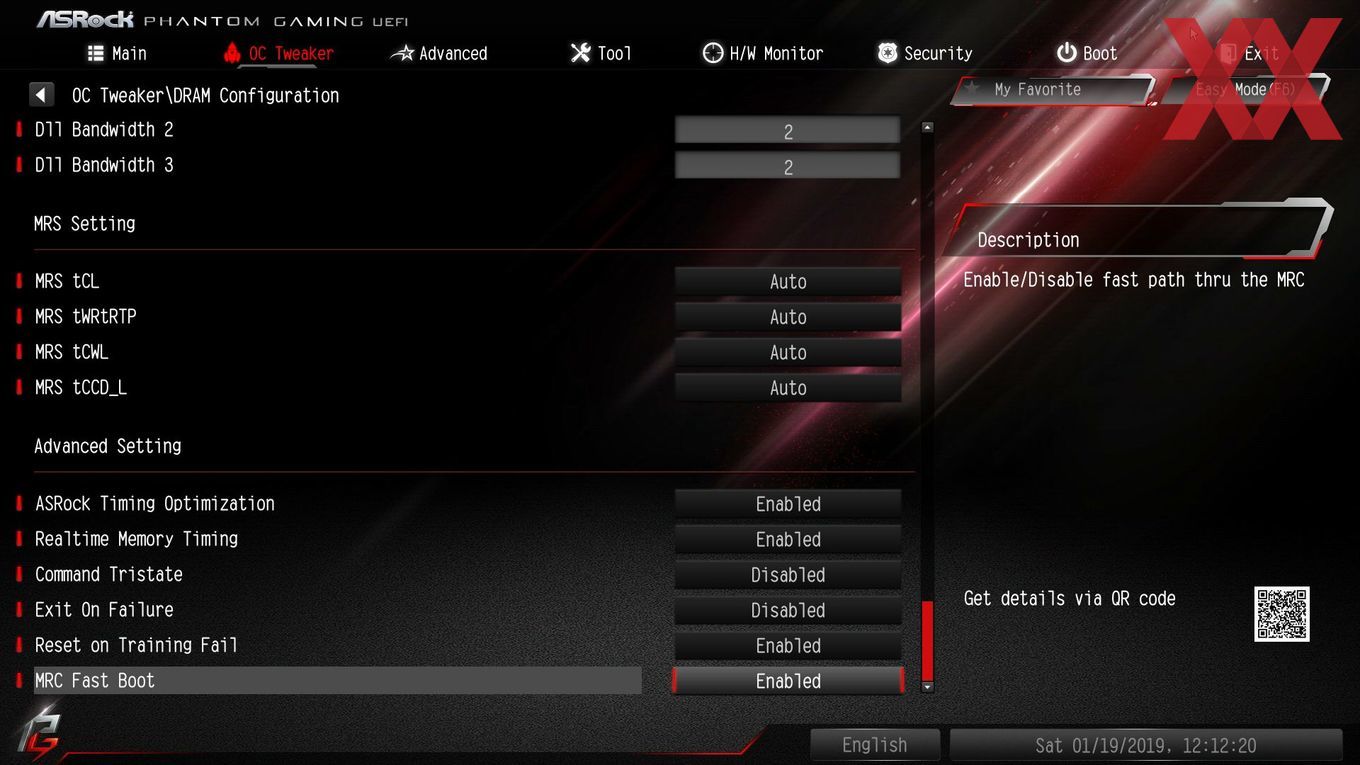The height and width of the screenshot is (765, 1360).
Task: Click the back arrow beside OC Tweaker\DRAM Configuration
Action: coord(41,95)
